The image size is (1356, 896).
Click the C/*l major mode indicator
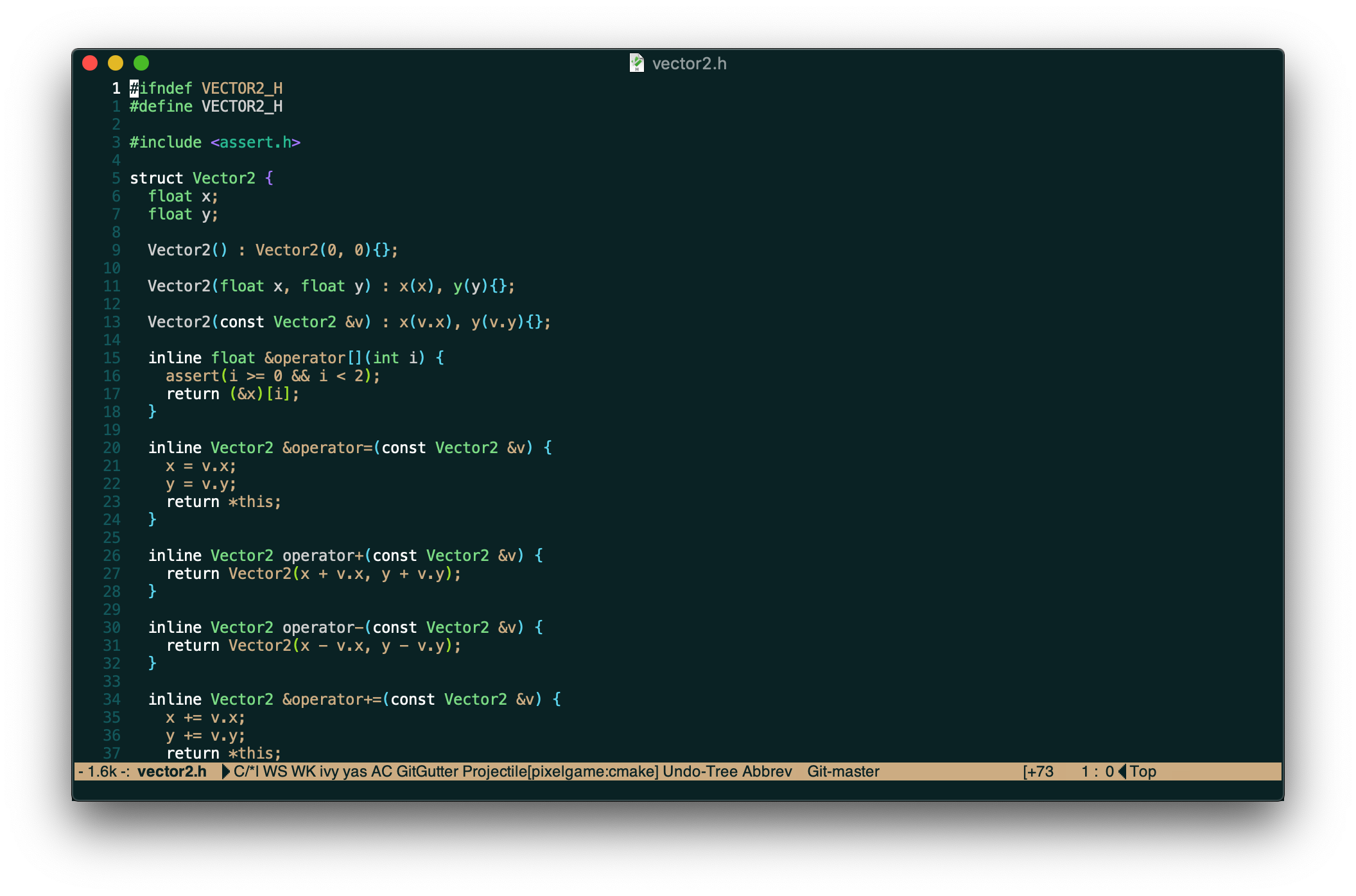tap(247, 771)
